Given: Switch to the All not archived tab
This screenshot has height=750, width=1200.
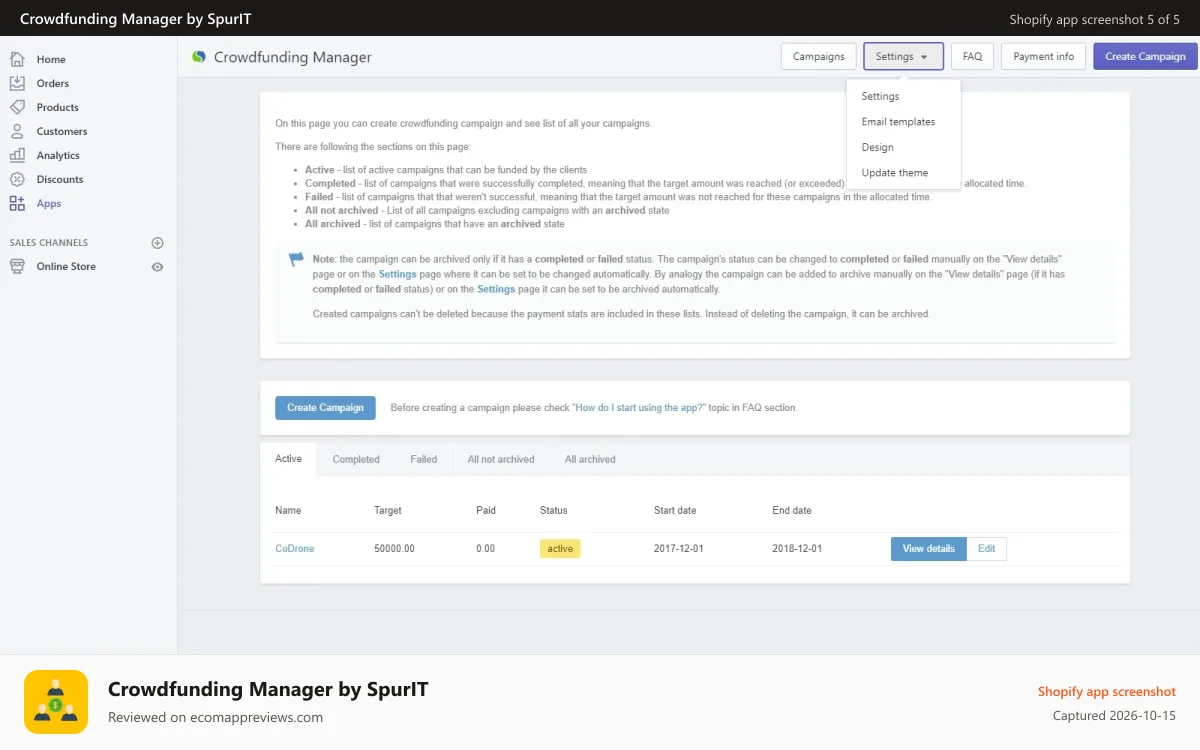Looking at the screenshot, I should coord(501,459).
